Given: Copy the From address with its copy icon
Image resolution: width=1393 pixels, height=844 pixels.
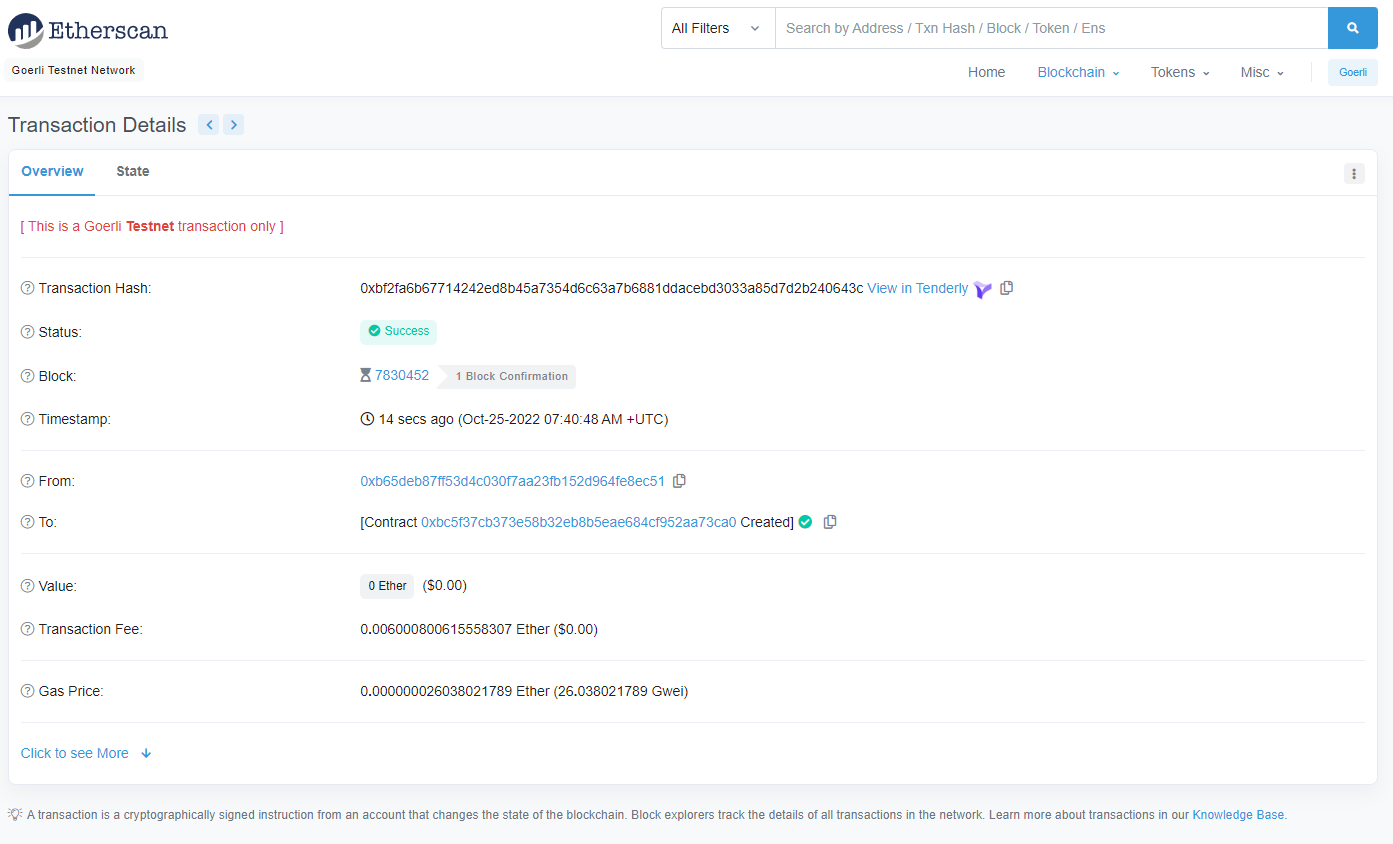Looking at the screenshot, I should tap(679, 480).
